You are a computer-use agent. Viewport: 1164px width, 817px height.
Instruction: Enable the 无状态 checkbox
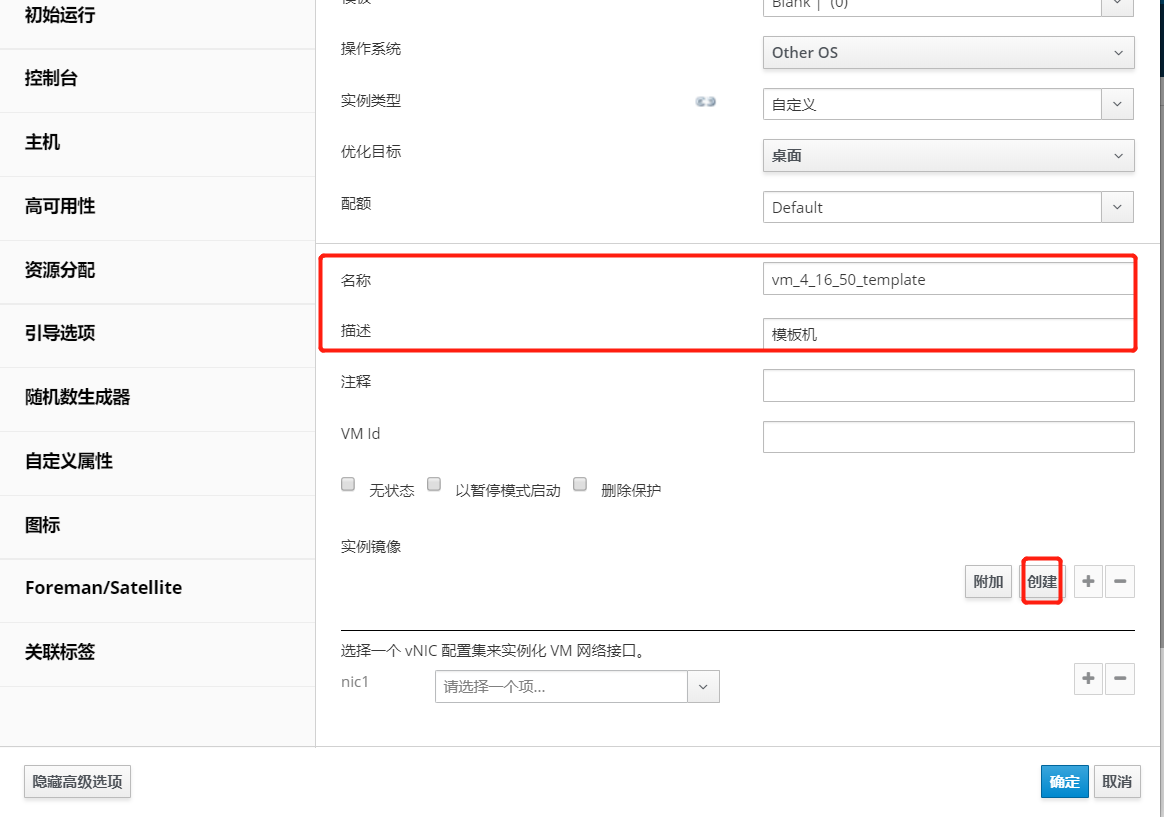point(349,485)
